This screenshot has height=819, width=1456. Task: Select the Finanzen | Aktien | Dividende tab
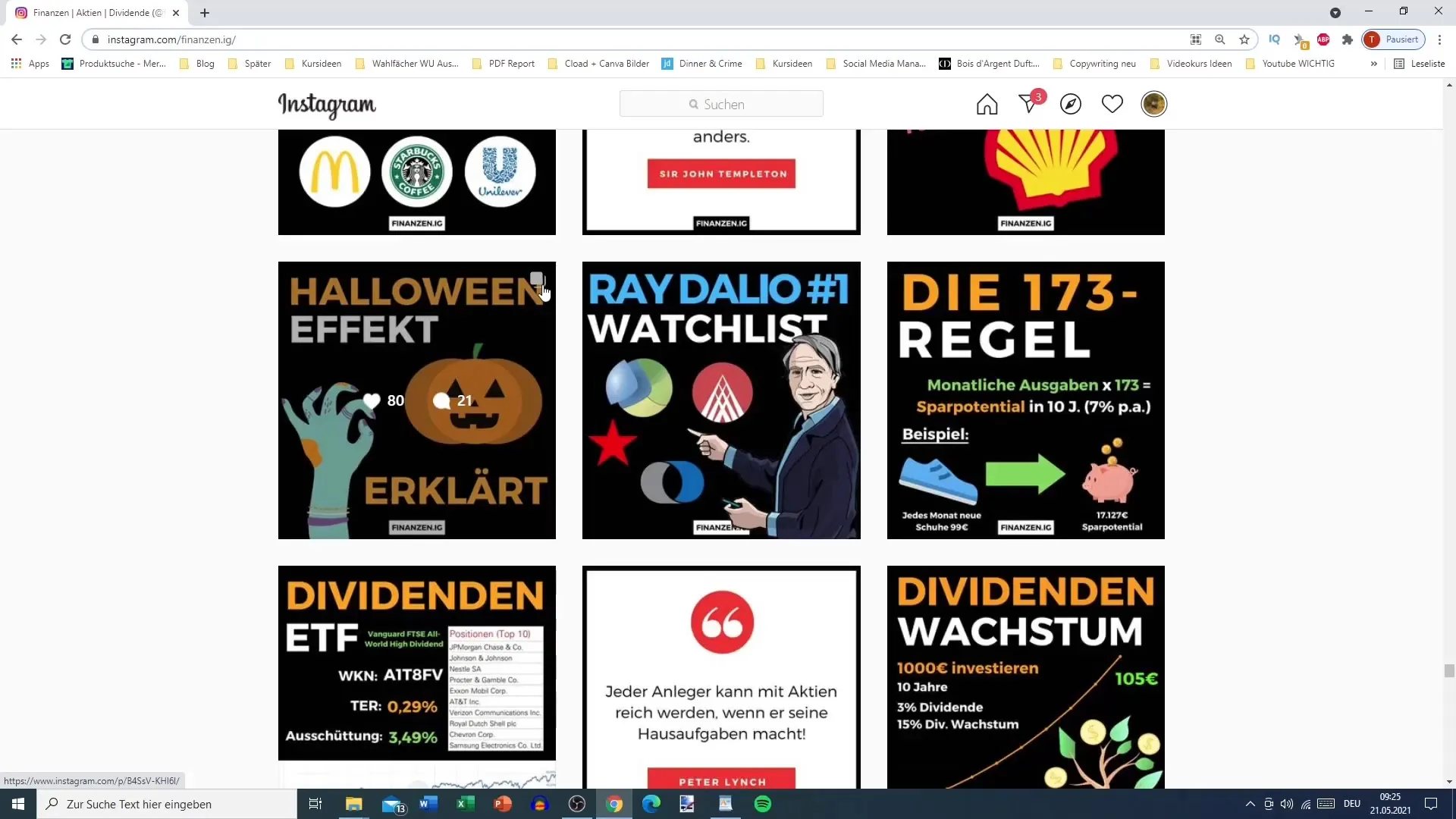tap(97, 13)
